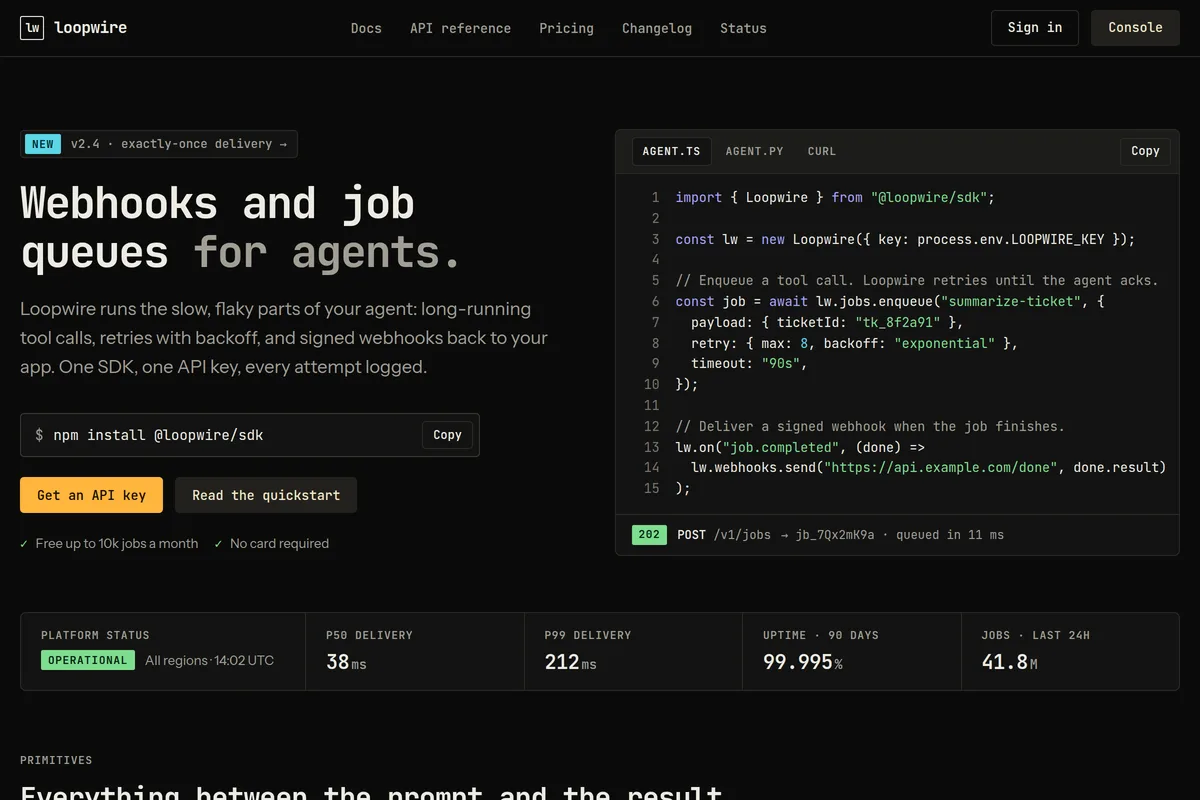
Task: Go to API reference page
Action: [x=460, y=28]
